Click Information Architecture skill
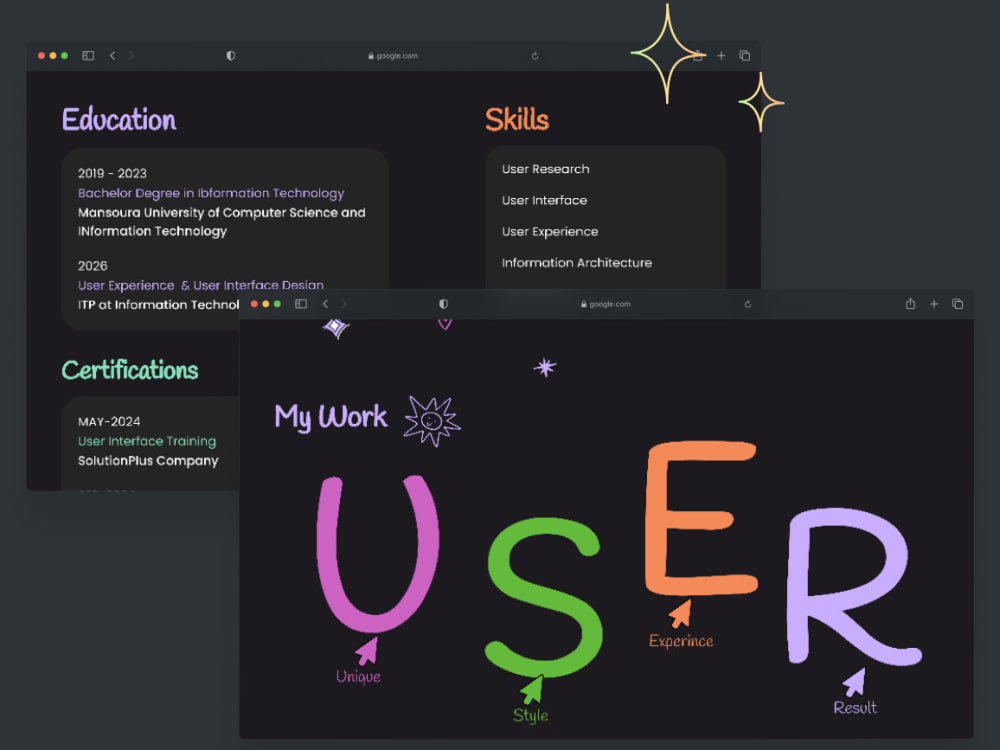 [577, 263]
